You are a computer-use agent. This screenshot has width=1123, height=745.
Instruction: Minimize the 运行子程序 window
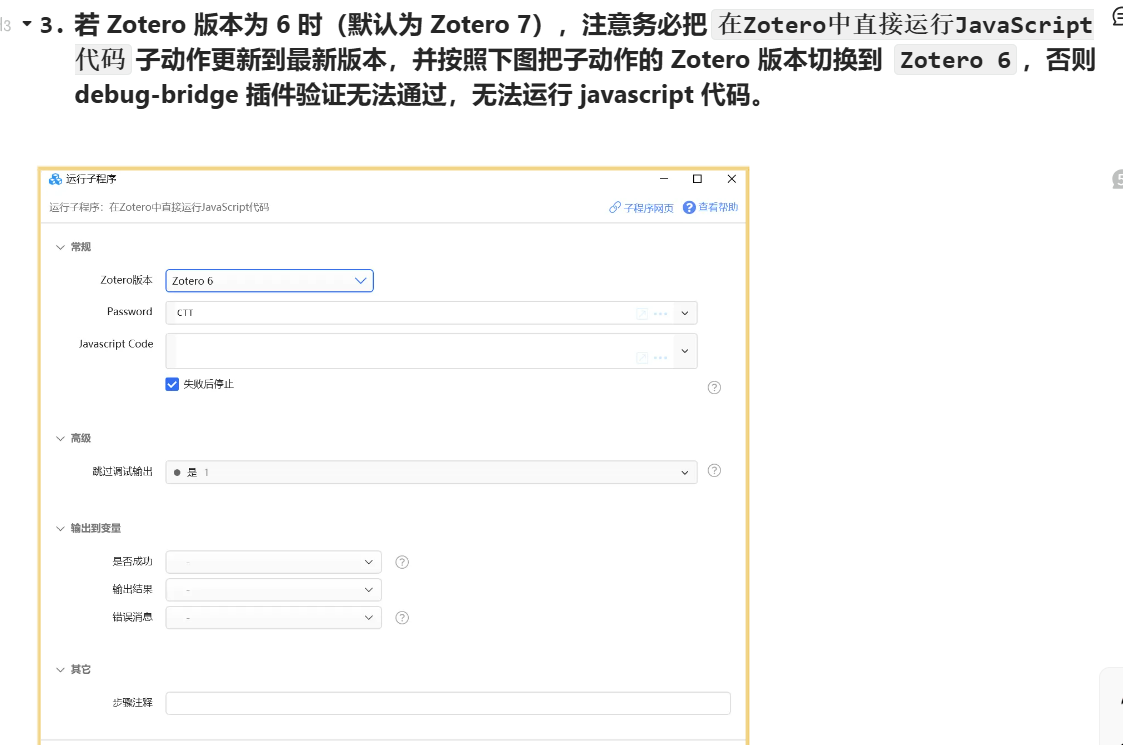click(664, 178)
